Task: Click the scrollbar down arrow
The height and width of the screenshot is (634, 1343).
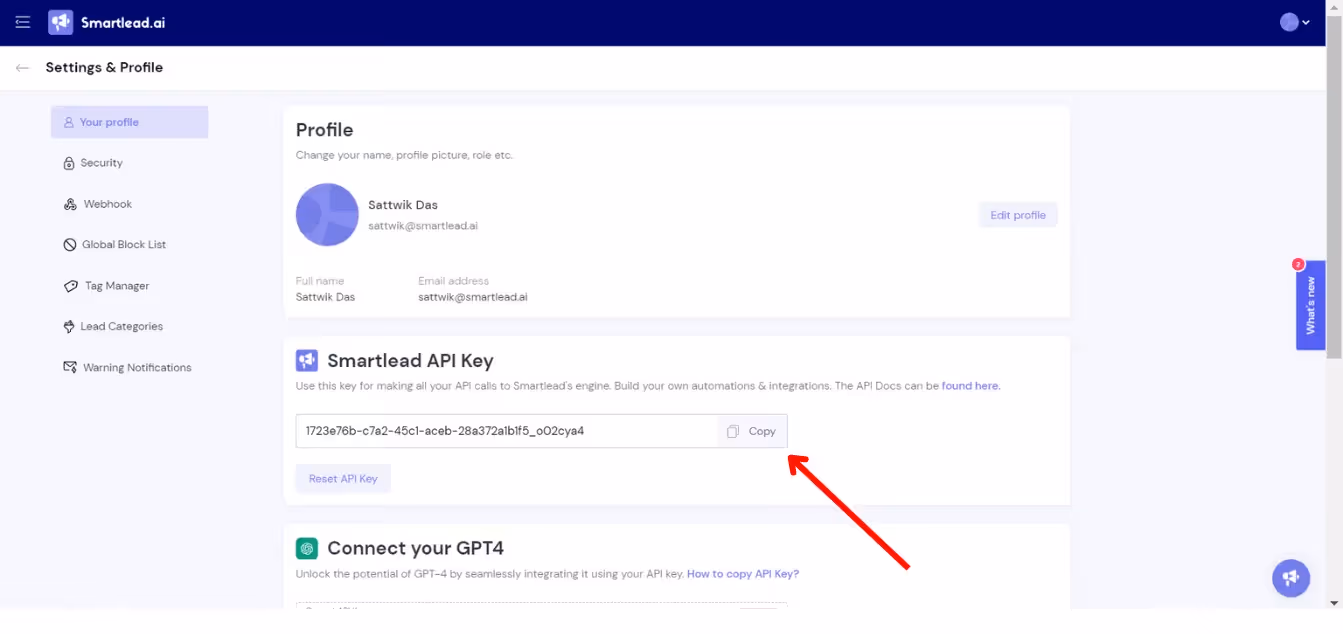Action: click(x=1335, y=603)
